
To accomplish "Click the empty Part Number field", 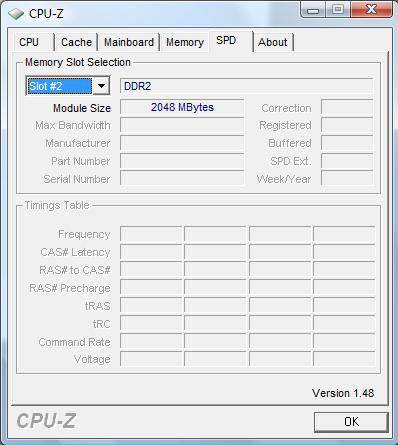I will 182,161.
